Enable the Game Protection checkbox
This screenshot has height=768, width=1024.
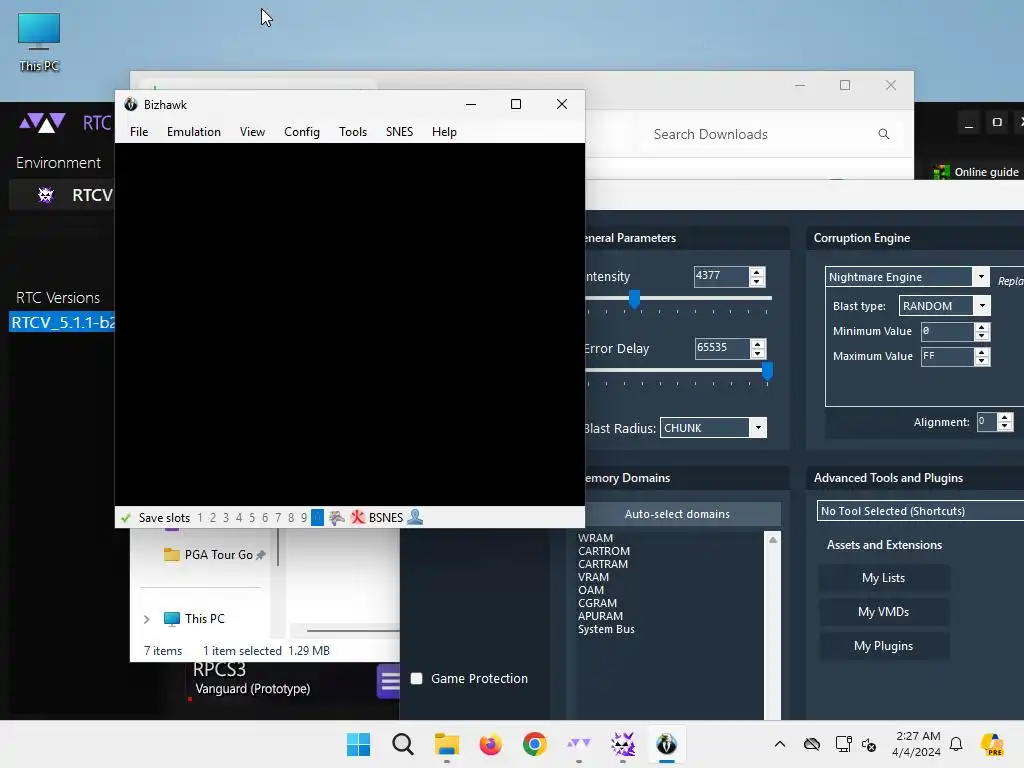point(417,679)
